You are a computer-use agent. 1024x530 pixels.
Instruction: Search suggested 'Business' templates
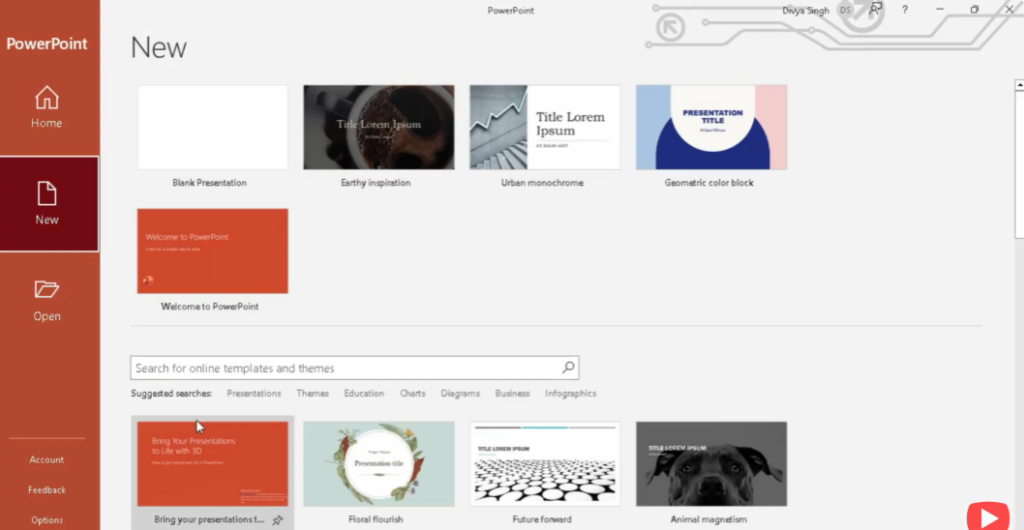click(x=512, y=393)
